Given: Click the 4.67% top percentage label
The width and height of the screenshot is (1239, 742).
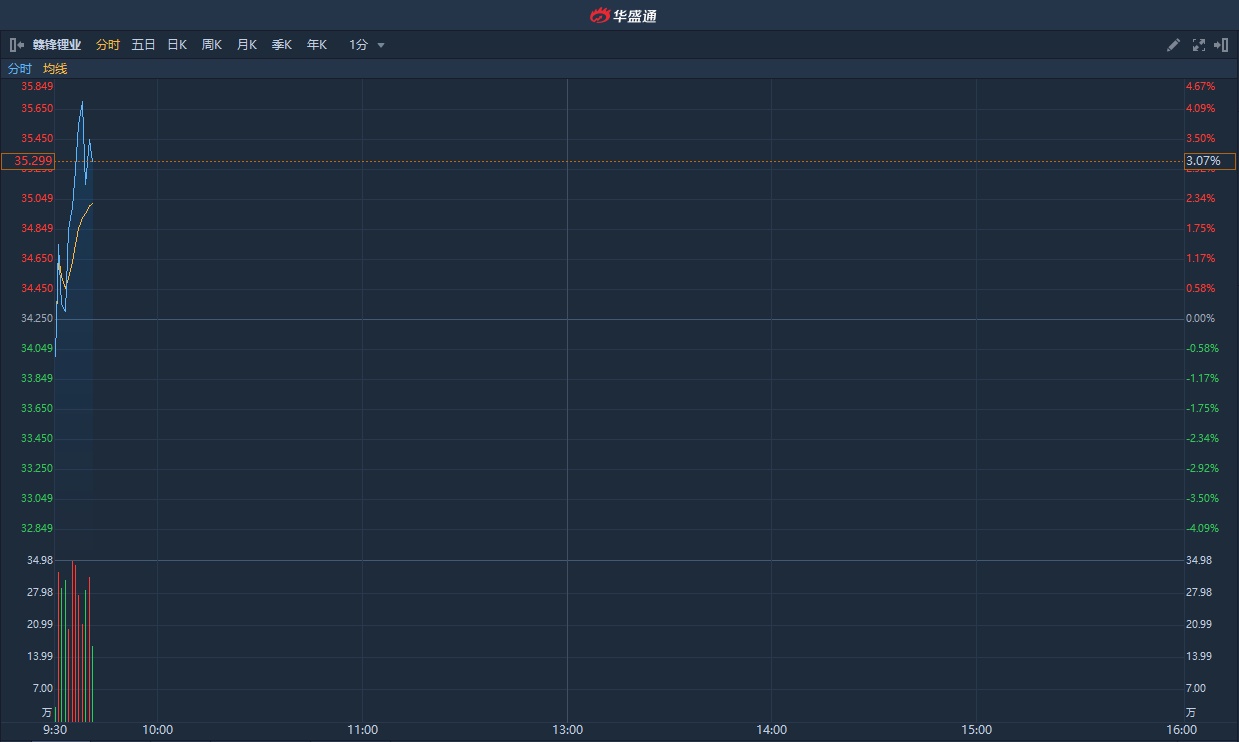Looking at the screenshot, I should click(1201, 87).
